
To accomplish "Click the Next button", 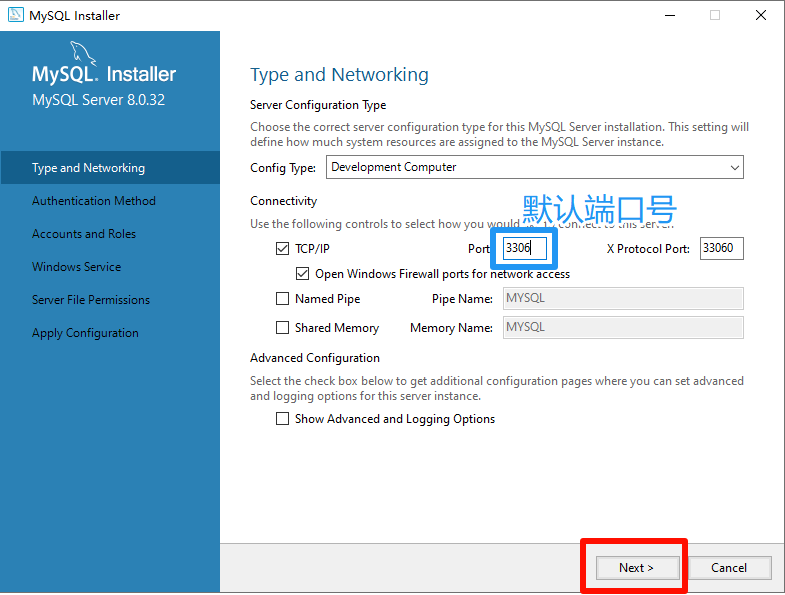I will point(637,567).
